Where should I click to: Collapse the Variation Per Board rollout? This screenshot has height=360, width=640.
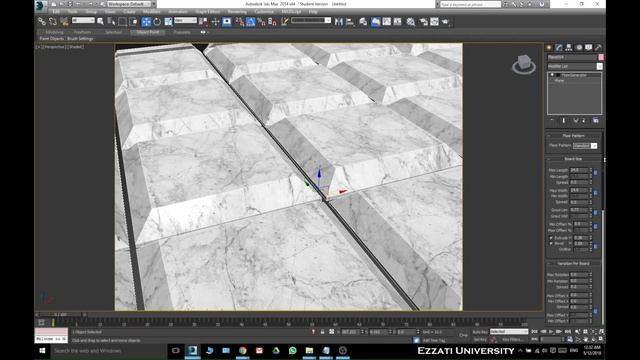pyautogui.click(x=573, y=264)
